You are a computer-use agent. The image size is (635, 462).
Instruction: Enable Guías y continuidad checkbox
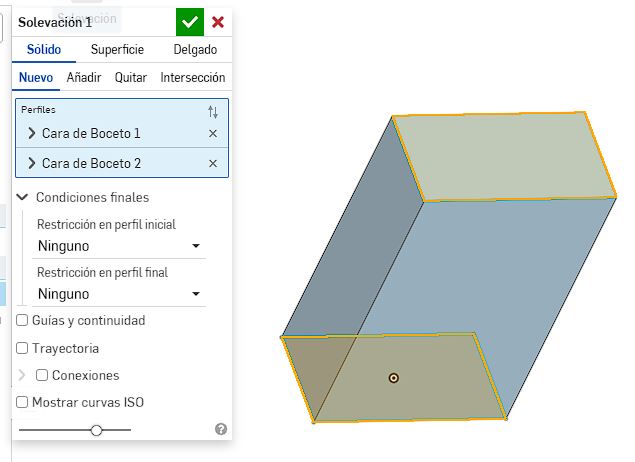tap(23, 321)
